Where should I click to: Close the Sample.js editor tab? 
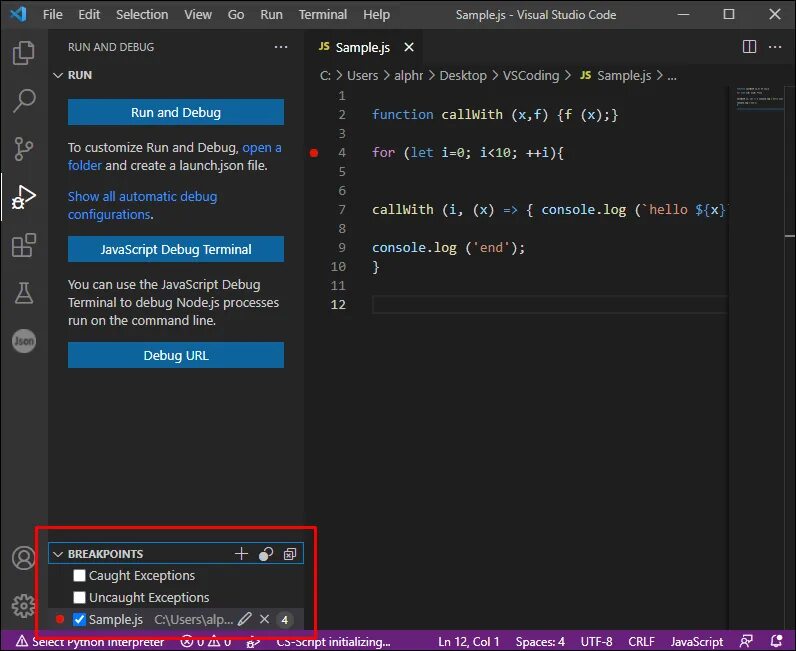click(x=409, y=47)
